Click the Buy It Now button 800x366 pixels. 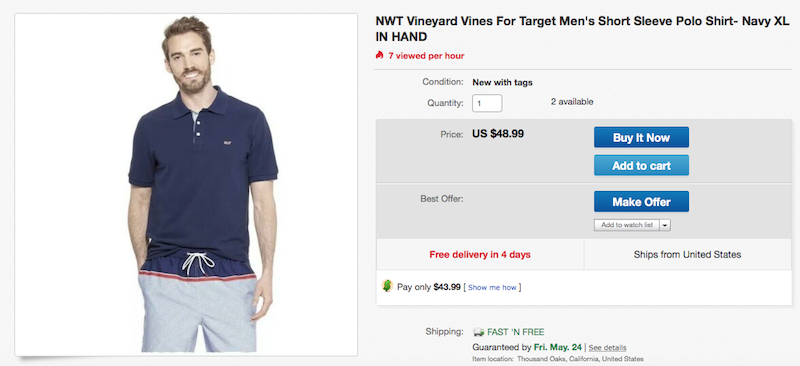[x=641, y=137]
